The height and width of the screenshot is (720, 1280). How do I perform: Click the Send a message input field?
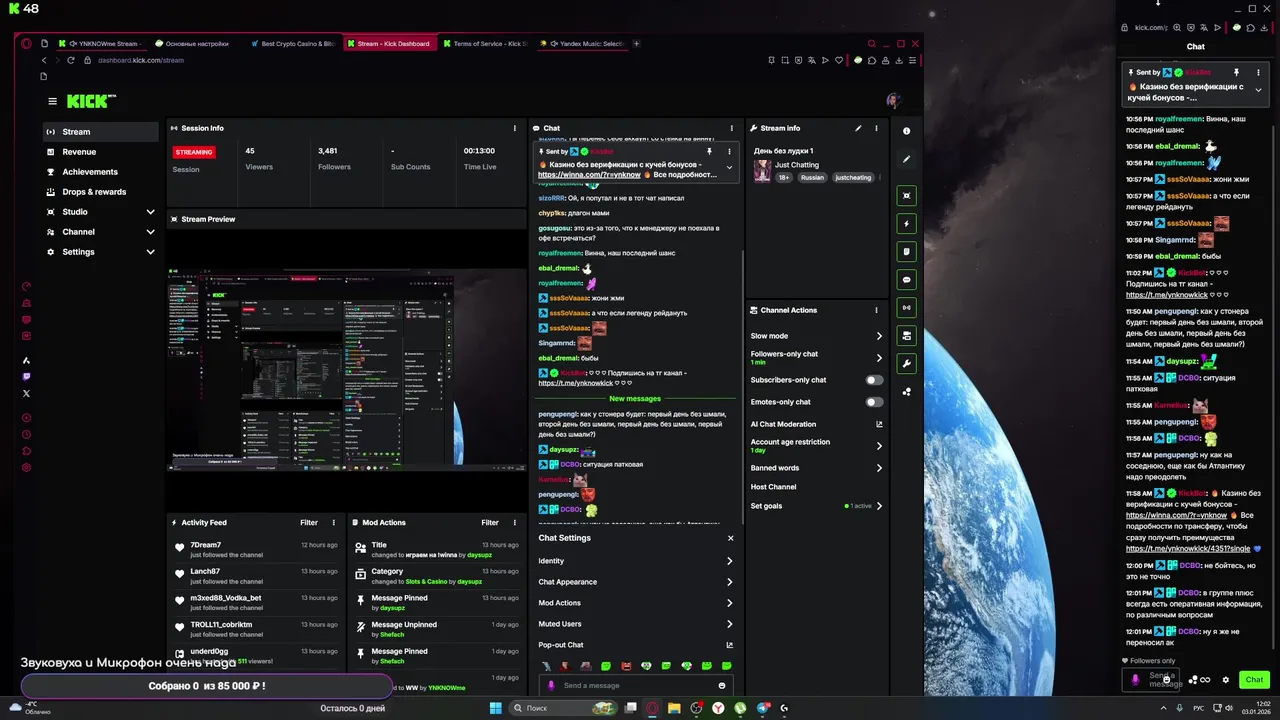click(x=635, y=686)
